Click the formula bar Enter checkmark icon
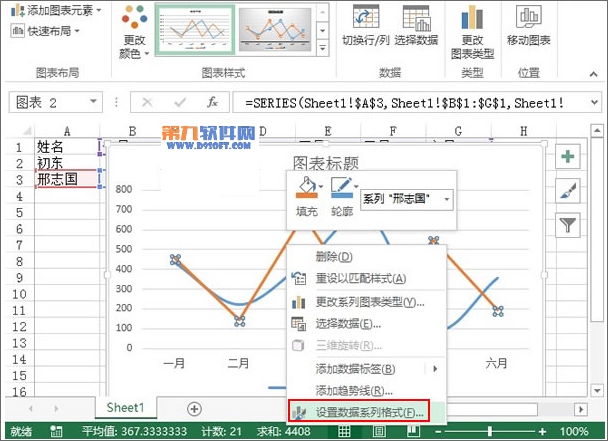The image size is (608, 441). 180,102
